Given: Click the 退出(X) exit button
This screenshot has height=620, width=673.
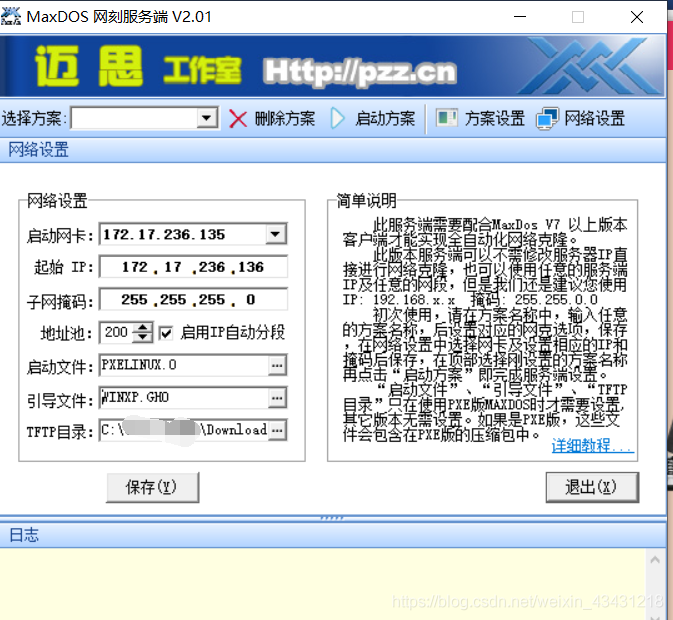Looking at the screenshot, I should point(592,487).
